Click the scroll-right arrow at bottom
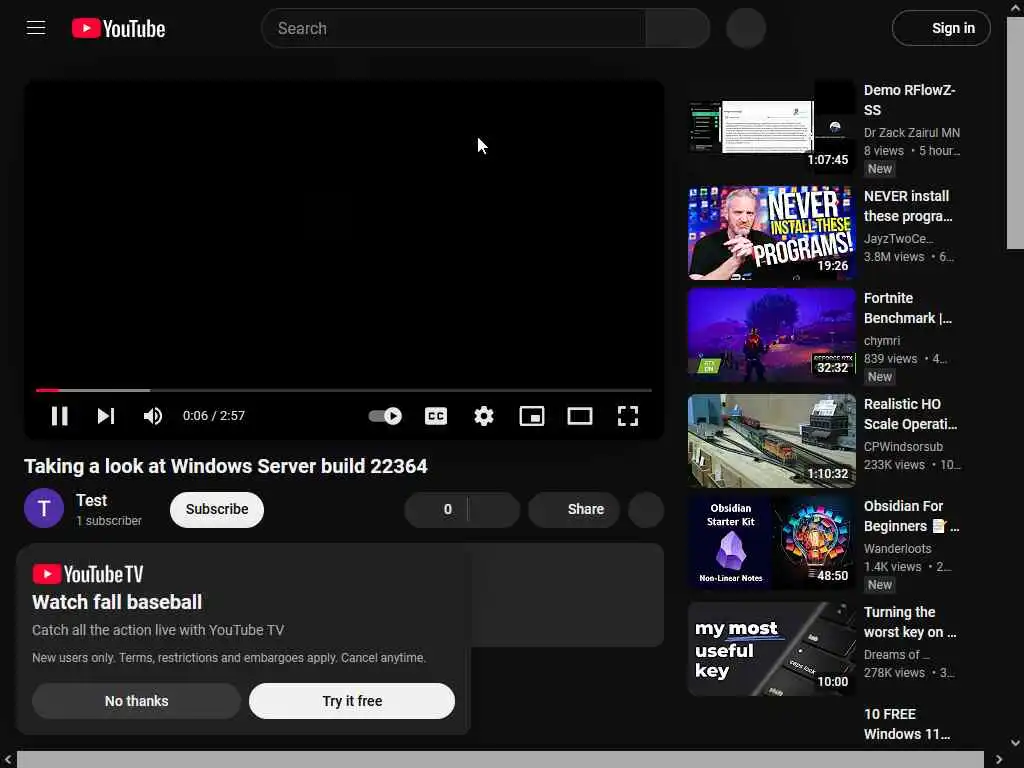 (999, 760)
